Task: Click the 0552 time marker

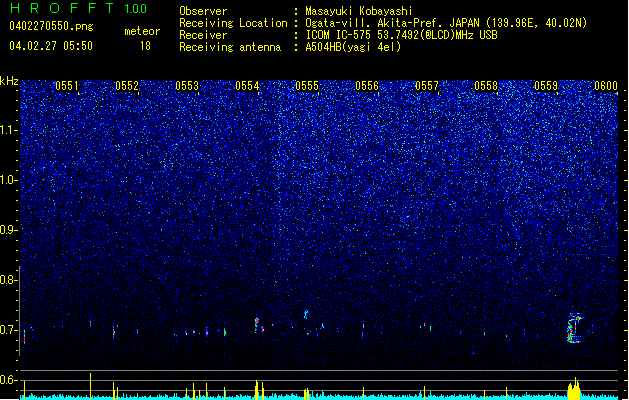Action: [x=127, y=86]
